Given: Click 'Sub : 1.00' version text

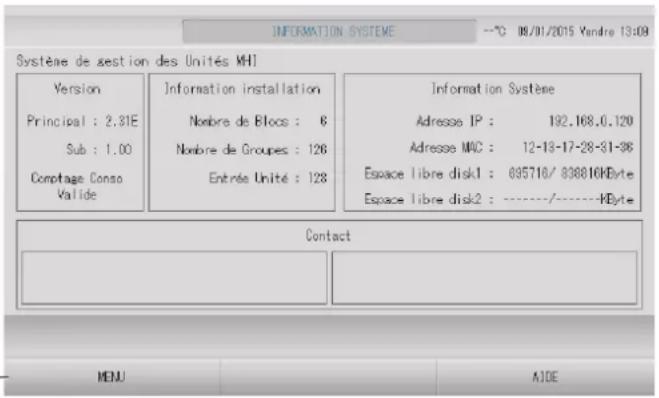Looking at the screenshot, I should pyautogui.click(x=99, y=149).
